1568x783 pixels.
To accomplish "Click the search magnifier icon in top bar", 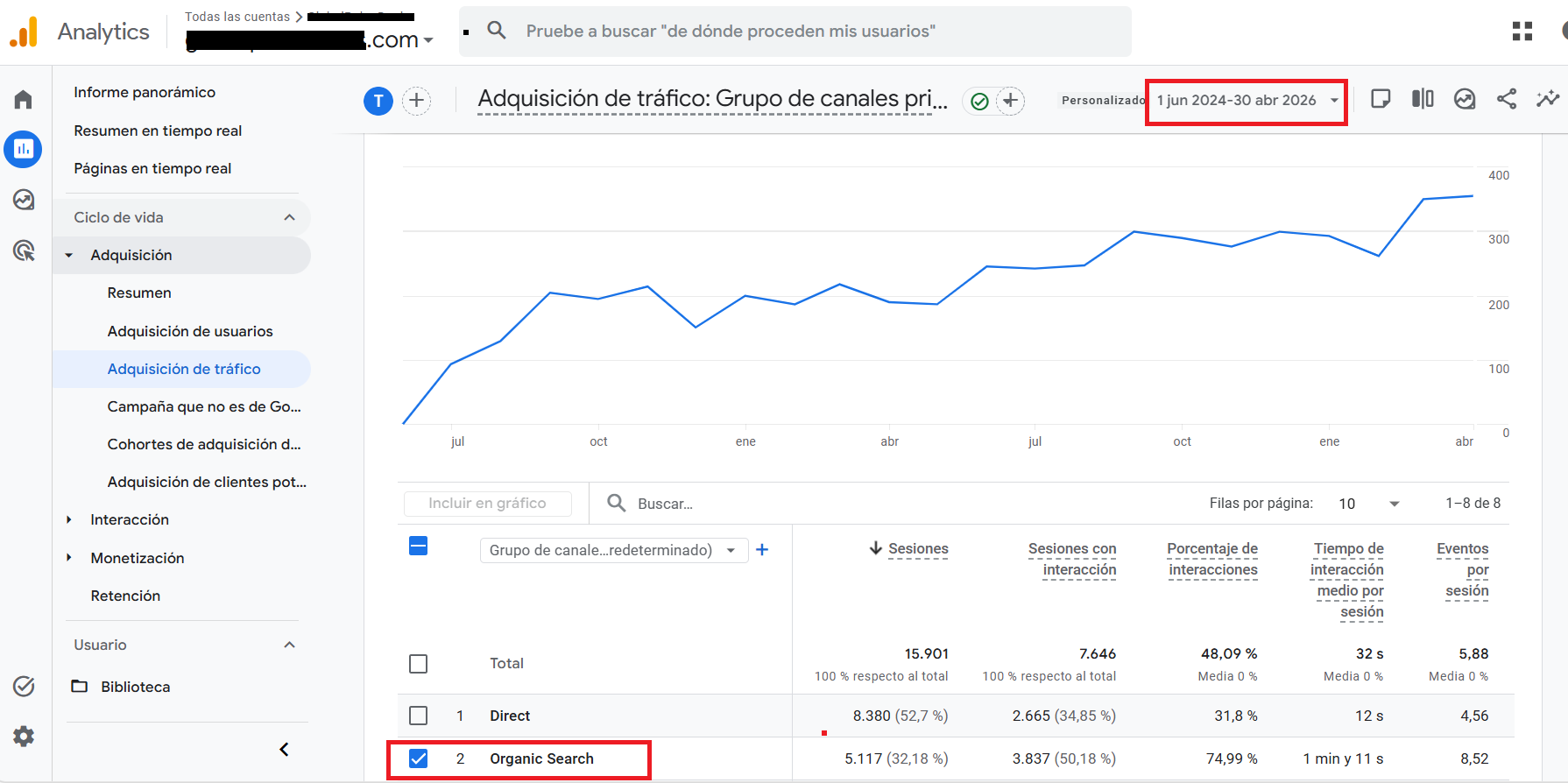I will click(x=497, y=31).
